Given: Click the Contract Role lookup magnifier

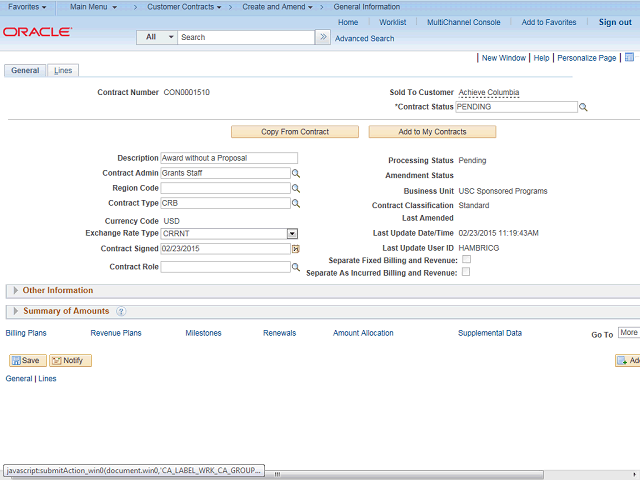Looking at the screenshot, I should pyautogui.click(x=296, y=267).
